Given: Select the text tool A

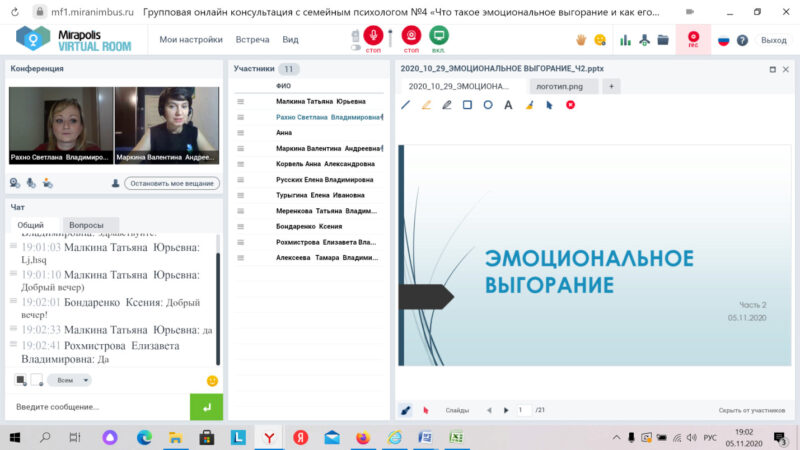Looking at the screenshot, I should 508,105.
